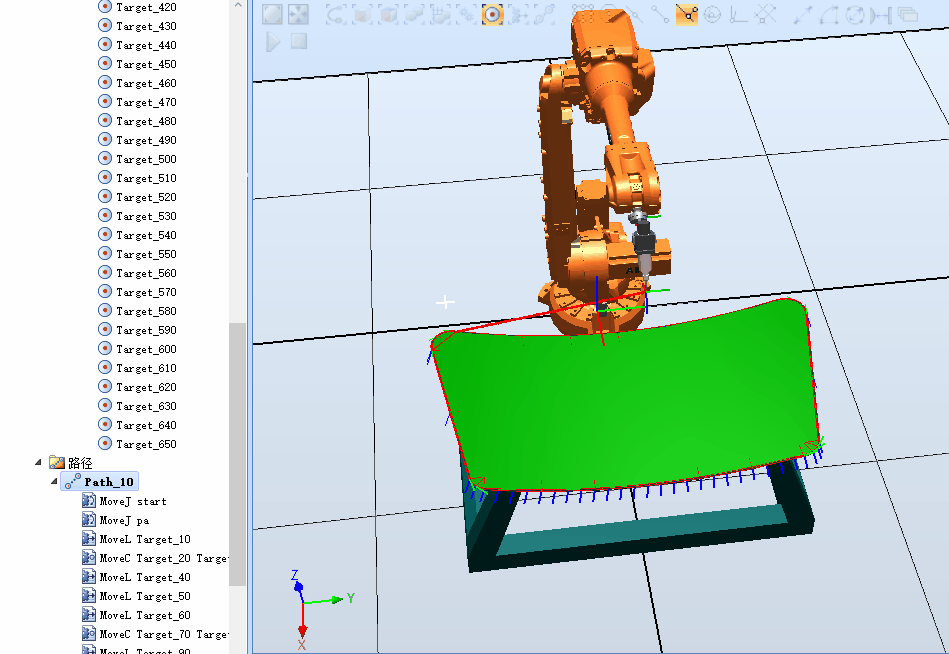Screen dimensions: 949x654
Task: Click the target icon beside Target_540
Action: (x=105, y=234)
